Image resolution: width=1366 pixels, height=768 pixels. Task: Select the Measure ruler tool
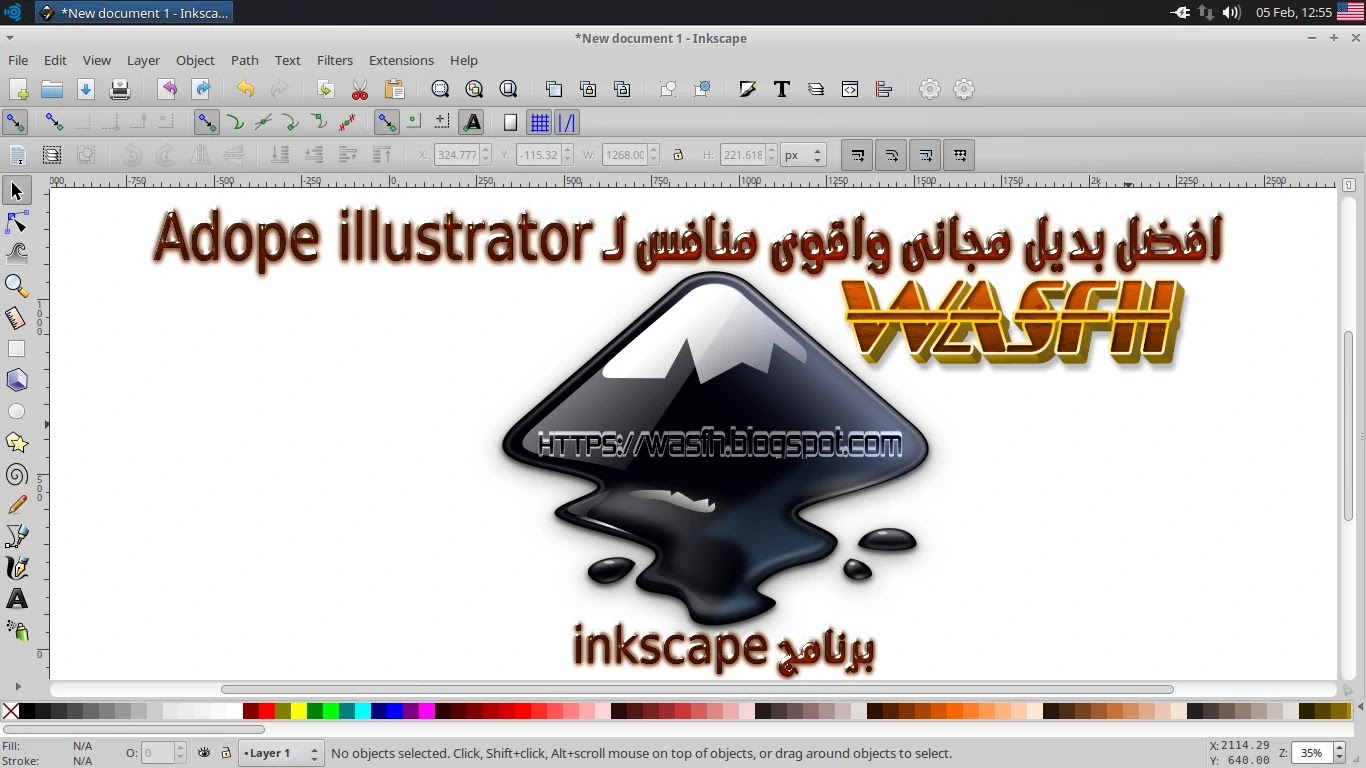16,317
